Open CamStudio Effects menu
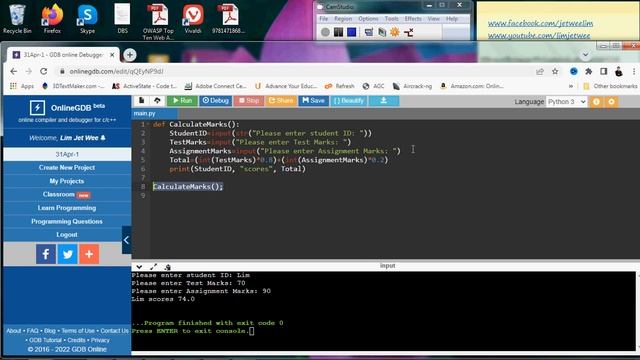Screen dimensions: 640x360 (x=413, y=19)
